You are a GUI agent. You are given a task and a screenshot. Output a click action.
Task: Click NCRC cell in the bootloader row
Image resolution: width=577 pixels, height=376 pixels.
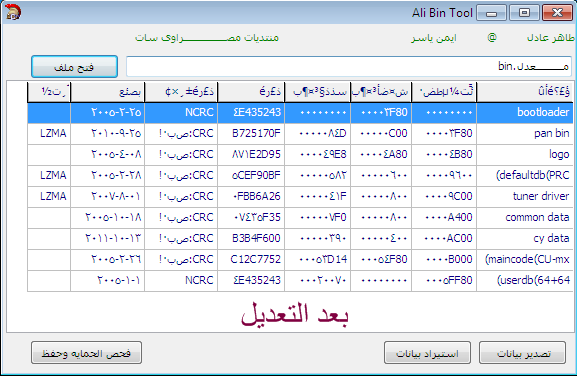(x=181, y=112)
